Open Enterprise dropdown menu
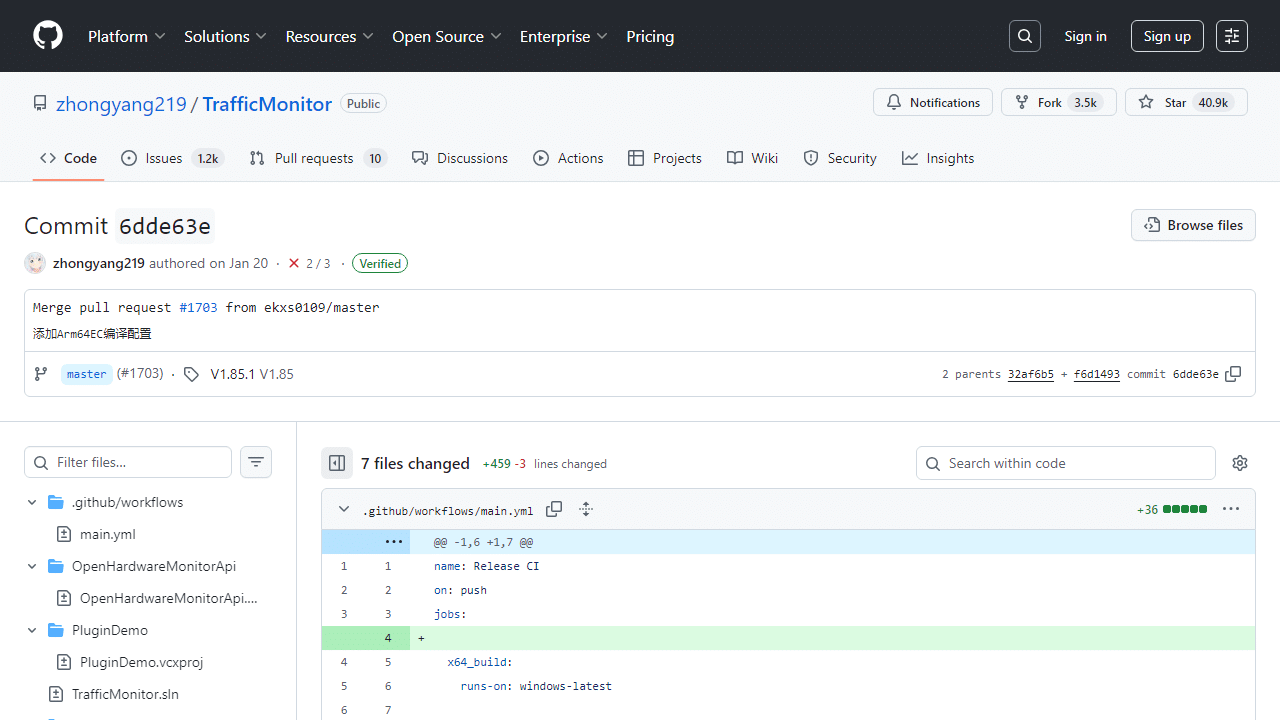The height and width of the screenshot is (720, 1280). pos(563,36)
